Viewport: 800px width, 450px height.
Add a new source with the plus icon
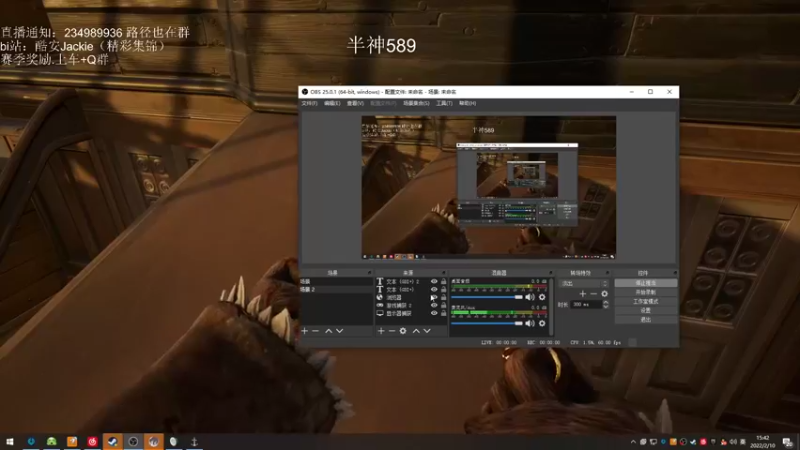coord(381,331)
